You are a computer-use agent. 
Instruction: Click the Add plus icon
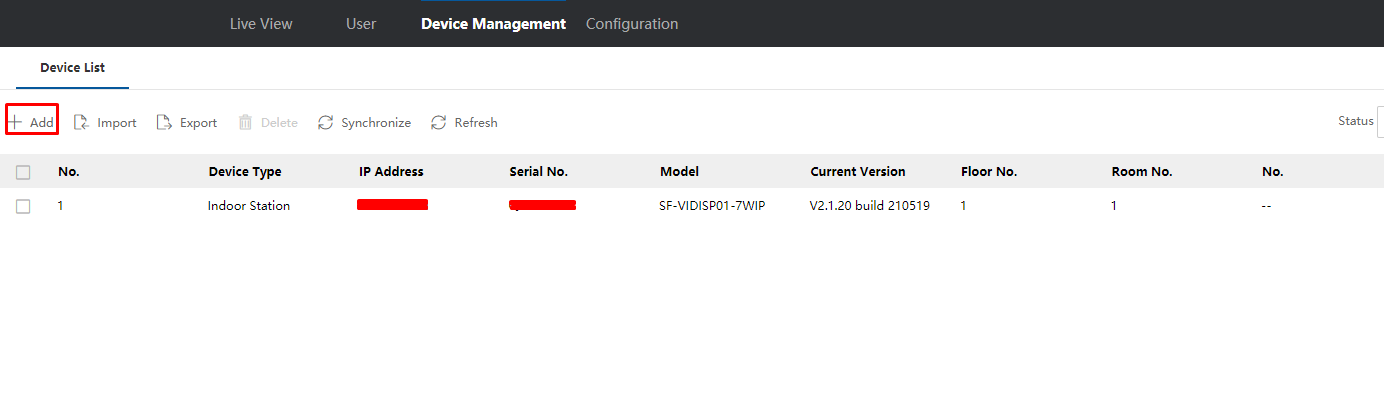pos(15,122)
